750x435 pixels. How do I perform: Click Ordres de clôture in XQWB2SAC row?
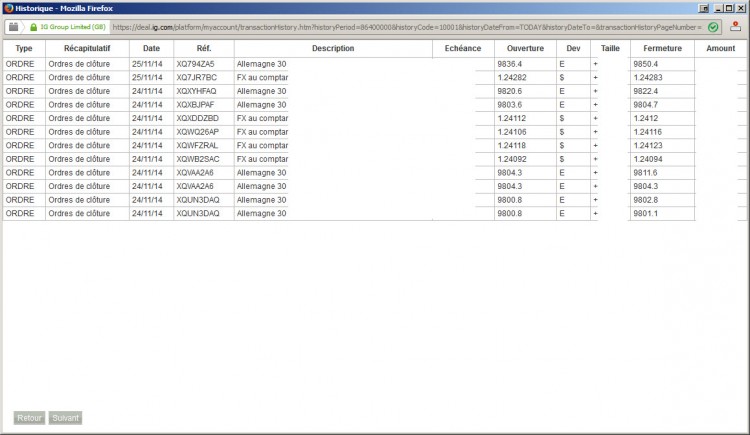click(x=79, y=159)
